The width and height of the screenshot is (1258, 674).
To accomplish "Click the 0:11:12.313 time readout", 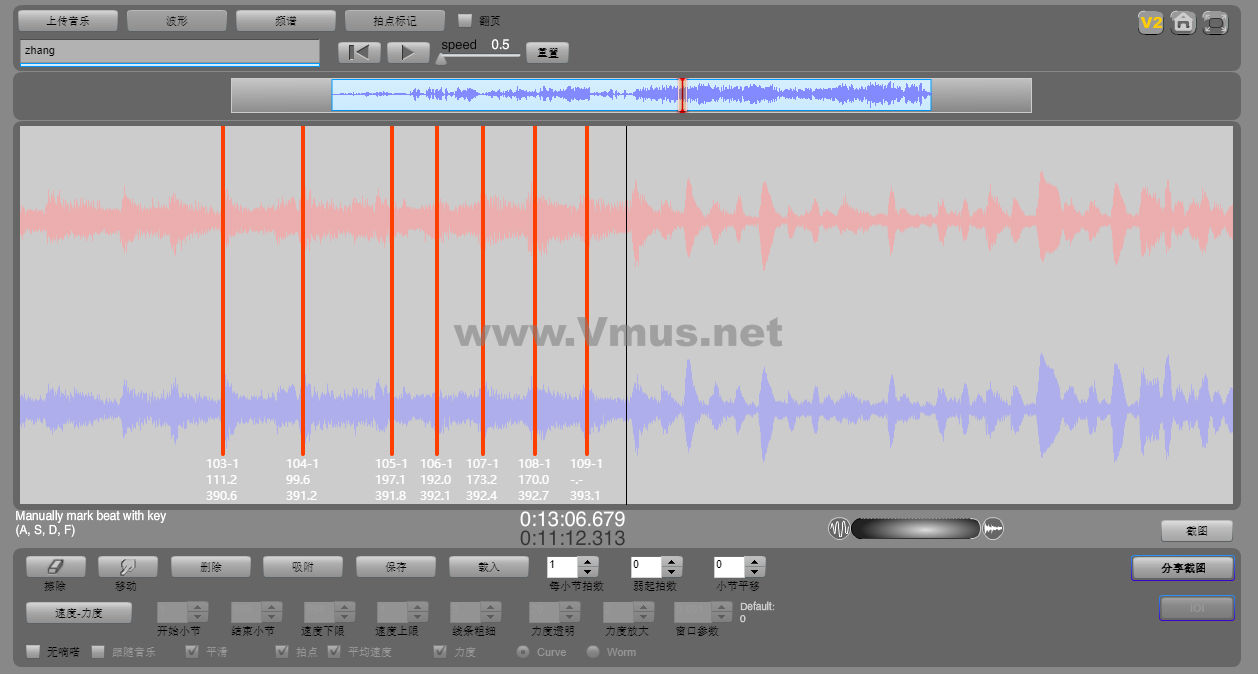I will click(572, 538).
